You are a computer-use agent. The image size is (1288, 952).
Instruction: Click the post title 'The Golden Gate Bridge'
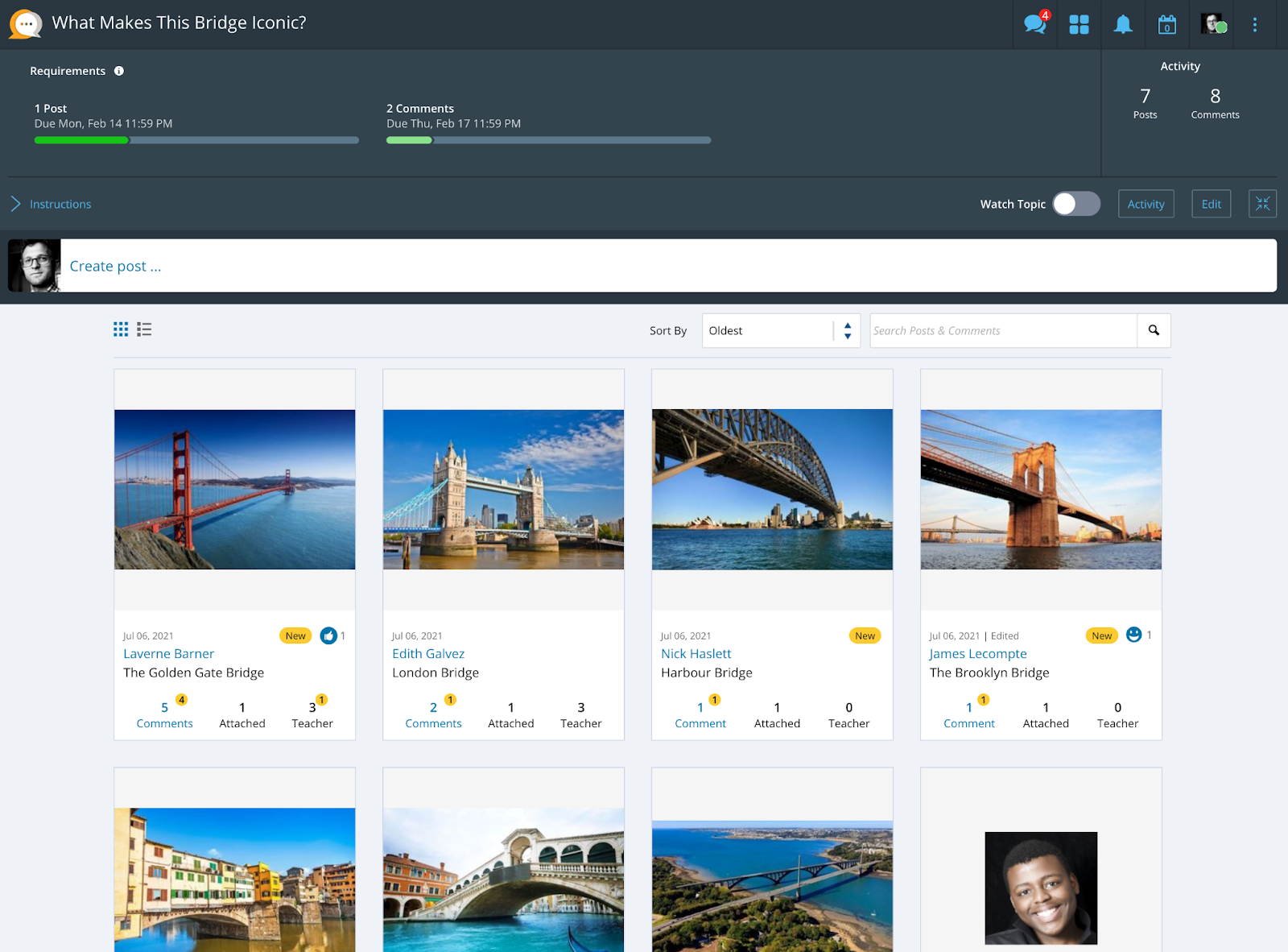pos(193,673)
